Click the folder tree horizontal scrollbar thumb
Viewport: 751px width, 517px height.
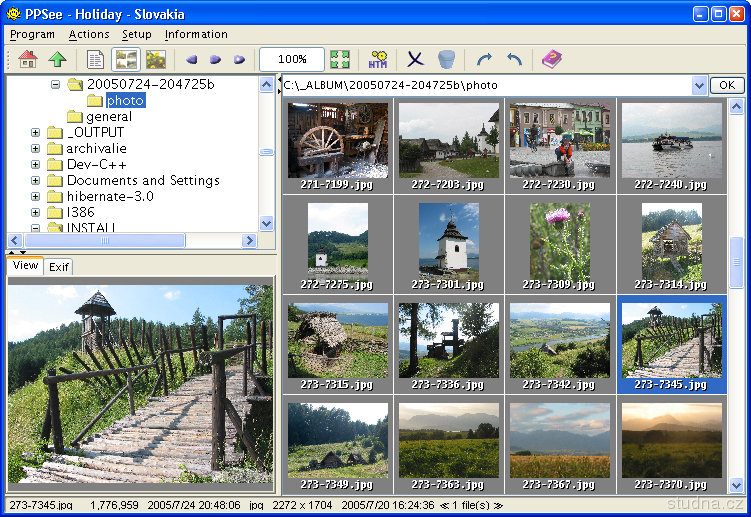[105, 241]
